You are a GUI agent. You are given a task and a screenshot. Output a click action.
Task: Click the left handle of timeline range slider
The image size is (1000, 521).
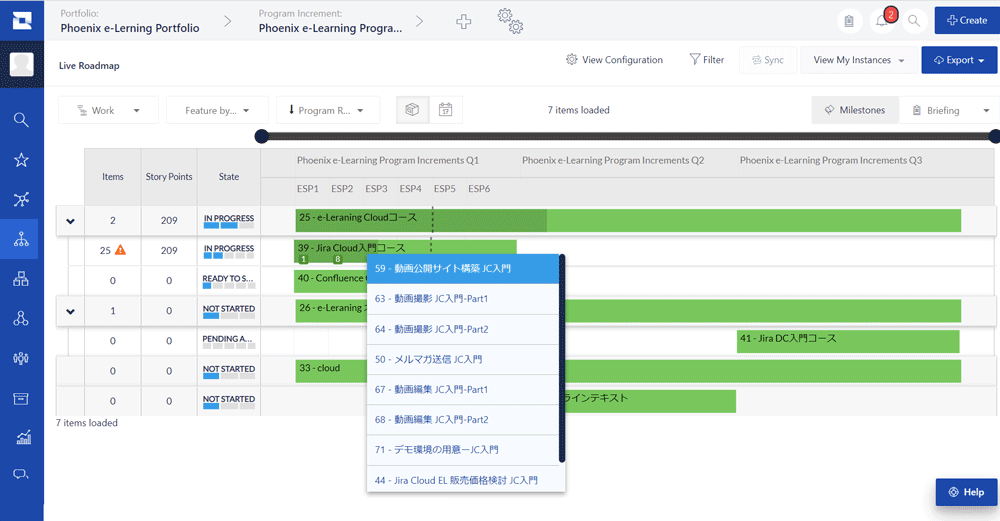pyautogui.click(x=261, y=136)
